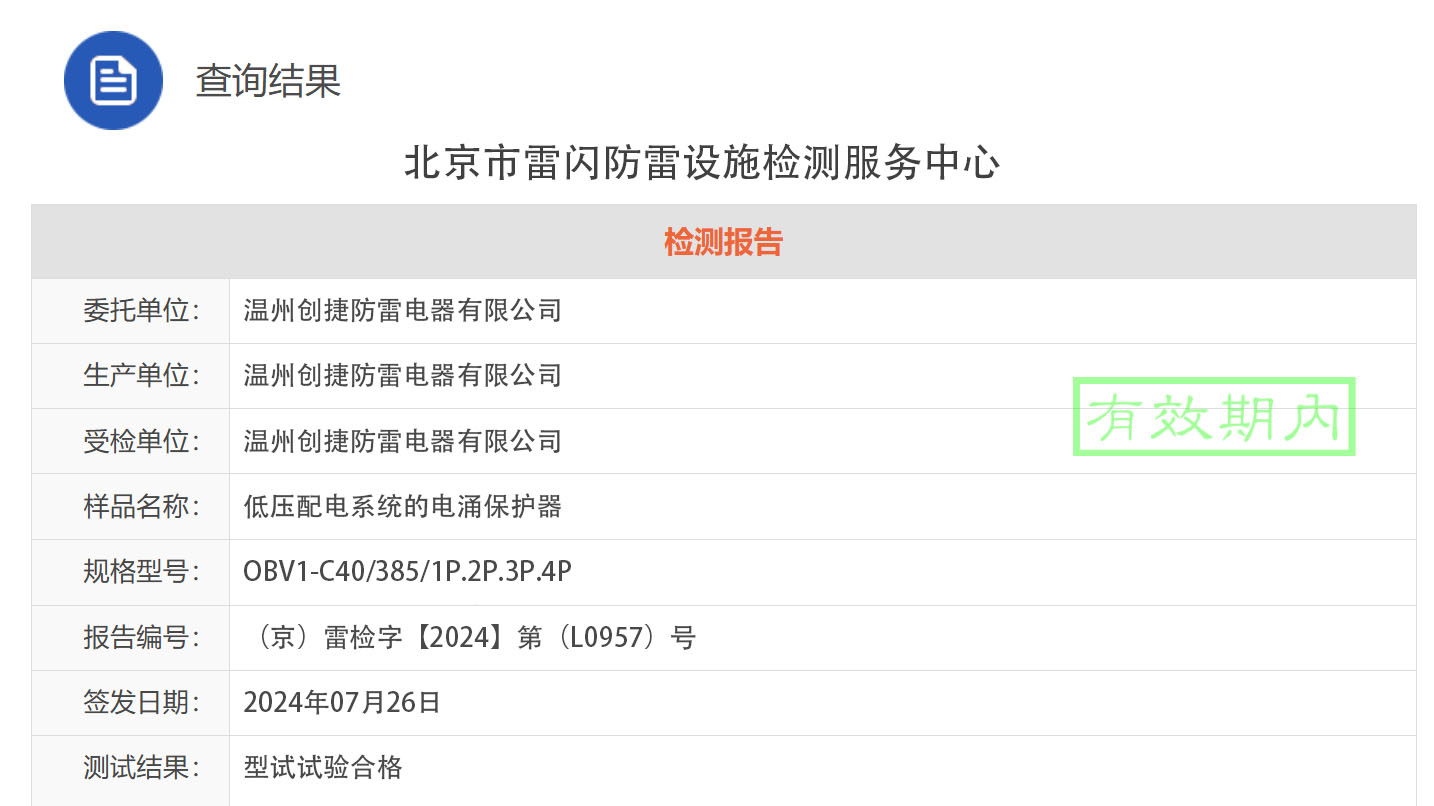Click the 报告编号 label cell
Image resolution: width=1434 pixels, height=806 pixels.
(x=141, y=637)
